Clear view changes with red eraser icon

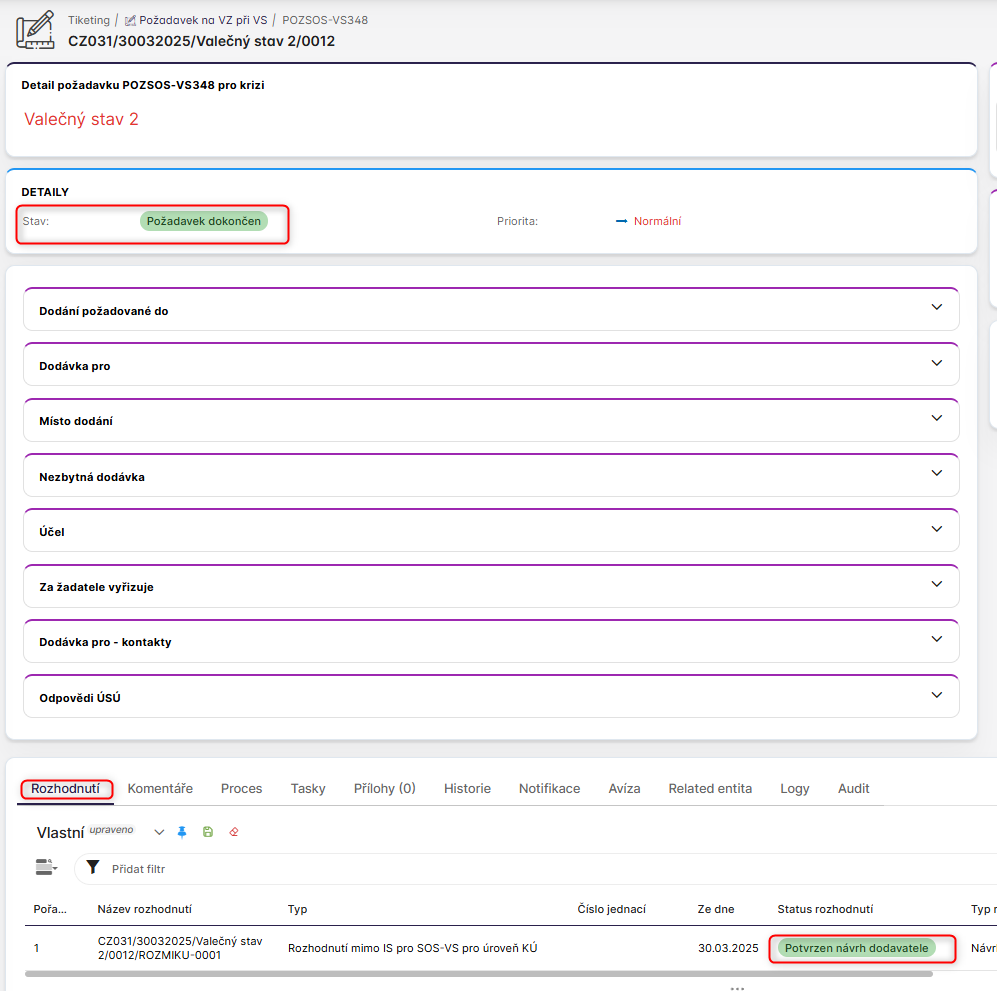pos(234,832)
